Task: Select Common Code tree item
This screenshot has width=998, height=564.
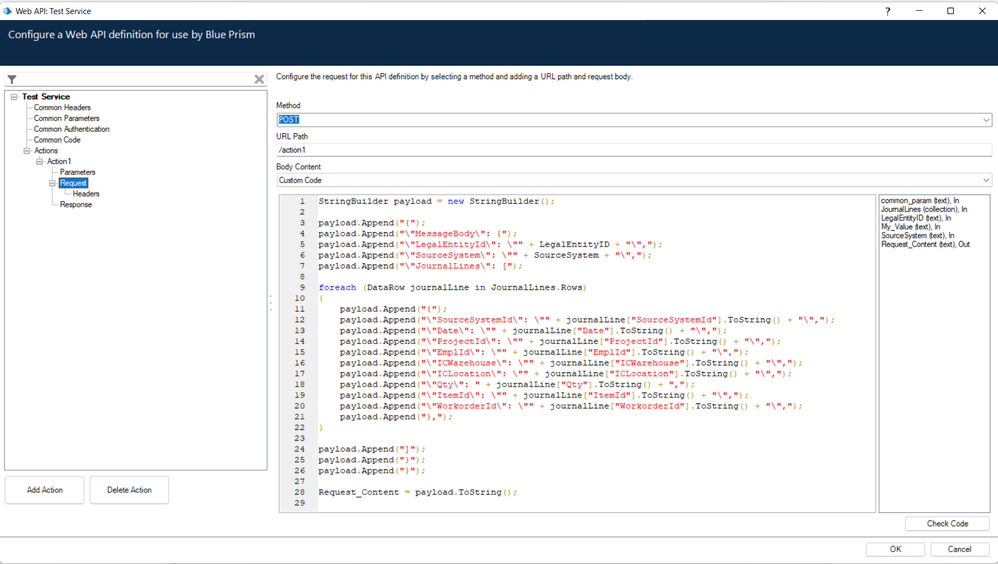Action: 57,140
